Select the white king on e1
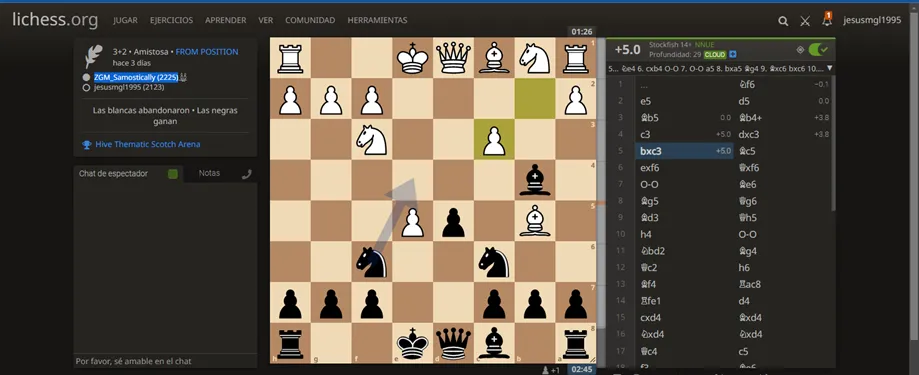Screen dimensions: 919x375 pyautogui.click(x=413, y=58)
